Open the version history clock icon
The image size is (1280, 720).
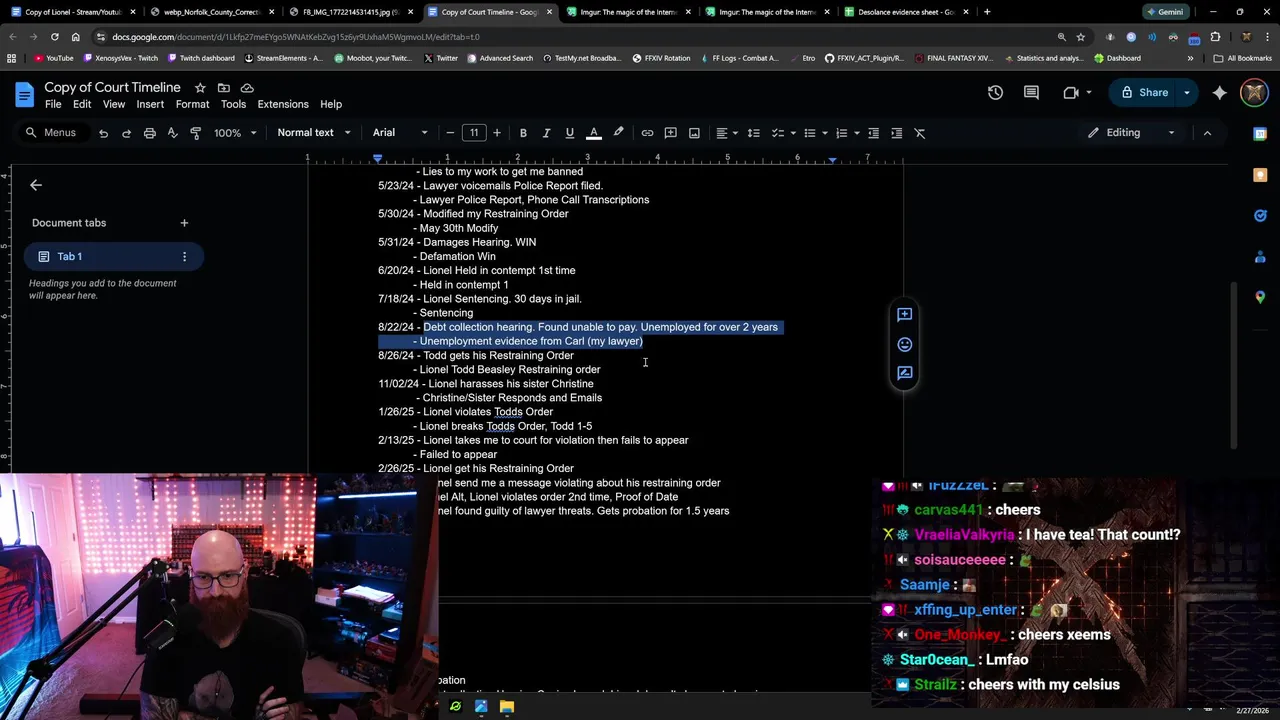click(x=995, y=93)
